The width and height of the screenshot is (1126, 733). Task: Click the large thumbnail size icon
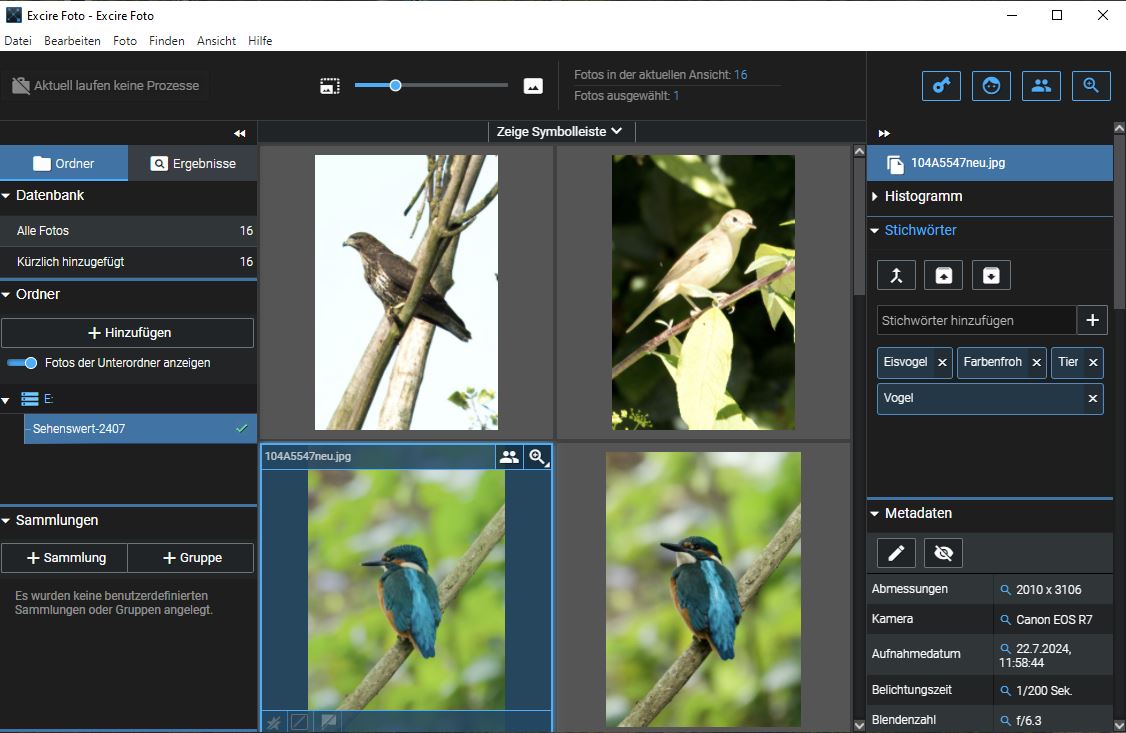click(x=534, y=86)
